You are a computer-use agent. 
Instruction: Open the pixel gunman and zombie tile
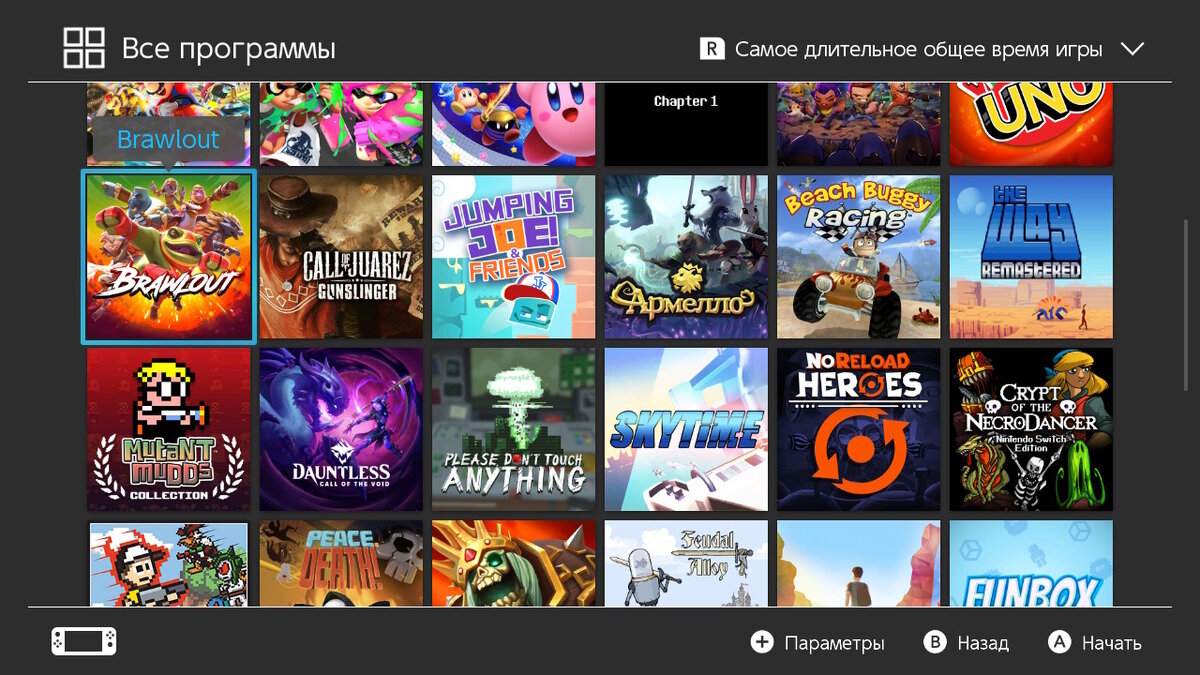click(169, 563)
